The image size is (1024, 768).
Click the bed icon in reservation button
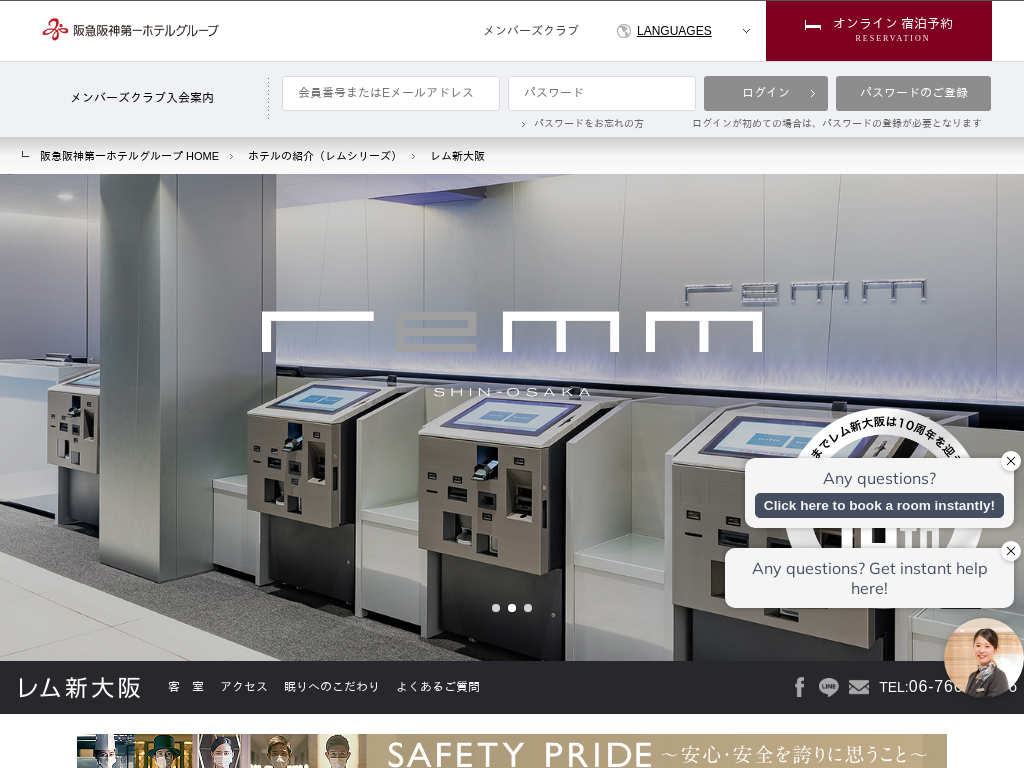click(812, 25)
